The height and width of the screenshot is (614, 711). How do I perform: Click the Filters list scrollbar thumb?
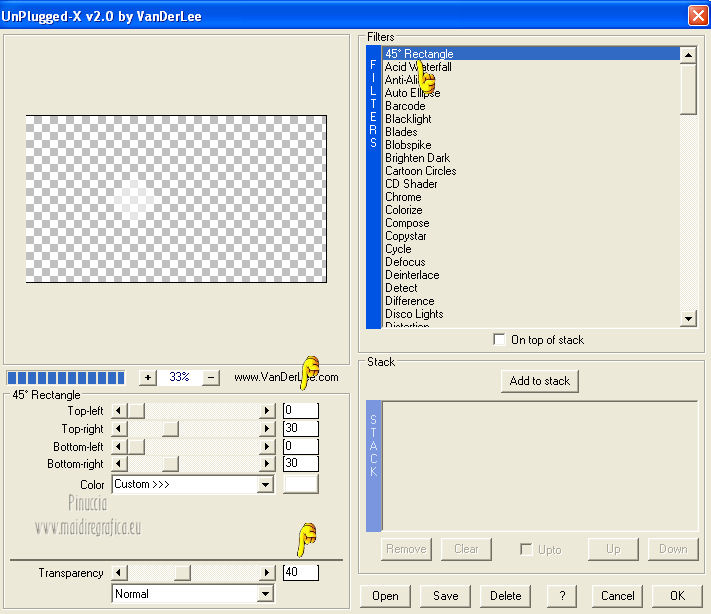[688, 89]
